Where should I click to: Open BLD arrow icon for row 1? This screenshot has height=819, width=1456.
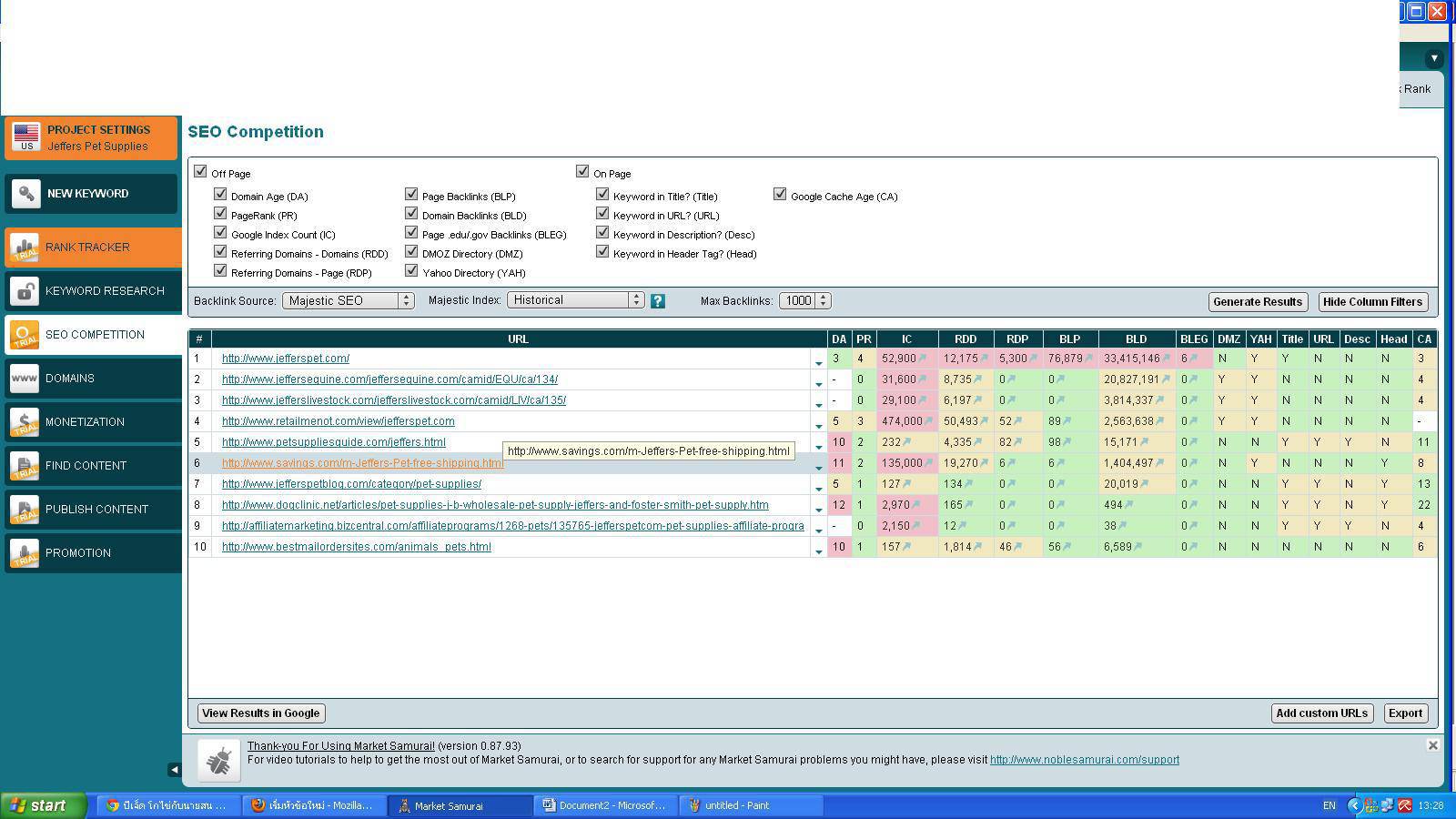1167,359
